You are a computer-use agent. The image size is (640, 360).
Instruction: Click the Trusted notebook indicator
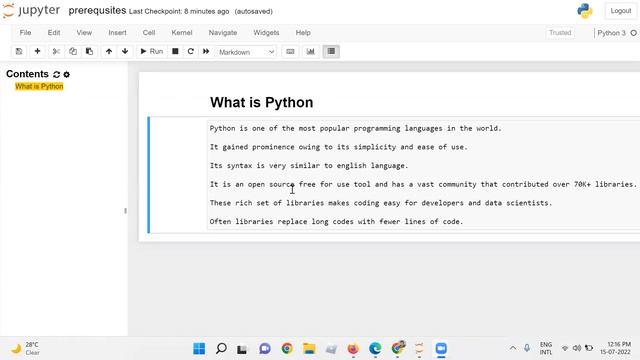(x=560, y=33)
